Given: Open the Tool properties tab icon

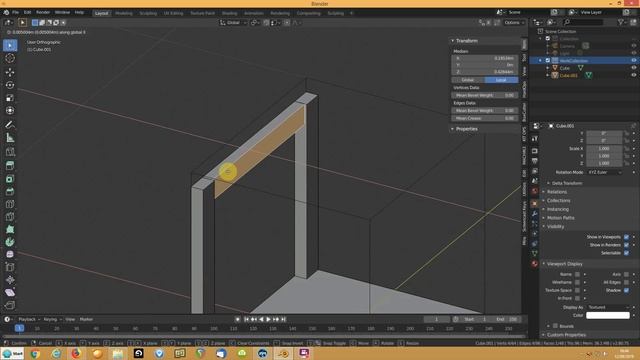Looking at the screenshot, I should coord(535,139).
